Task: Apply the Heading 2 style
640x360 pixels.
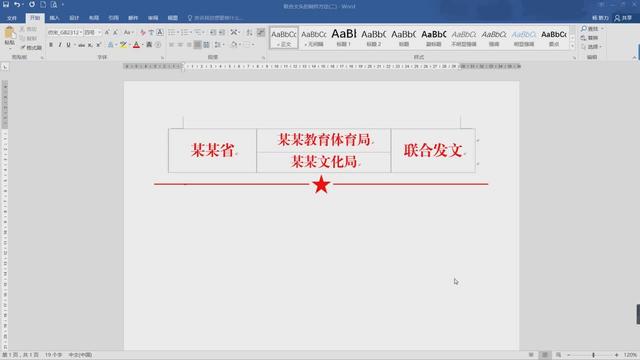Action: (x=373, y=38)
